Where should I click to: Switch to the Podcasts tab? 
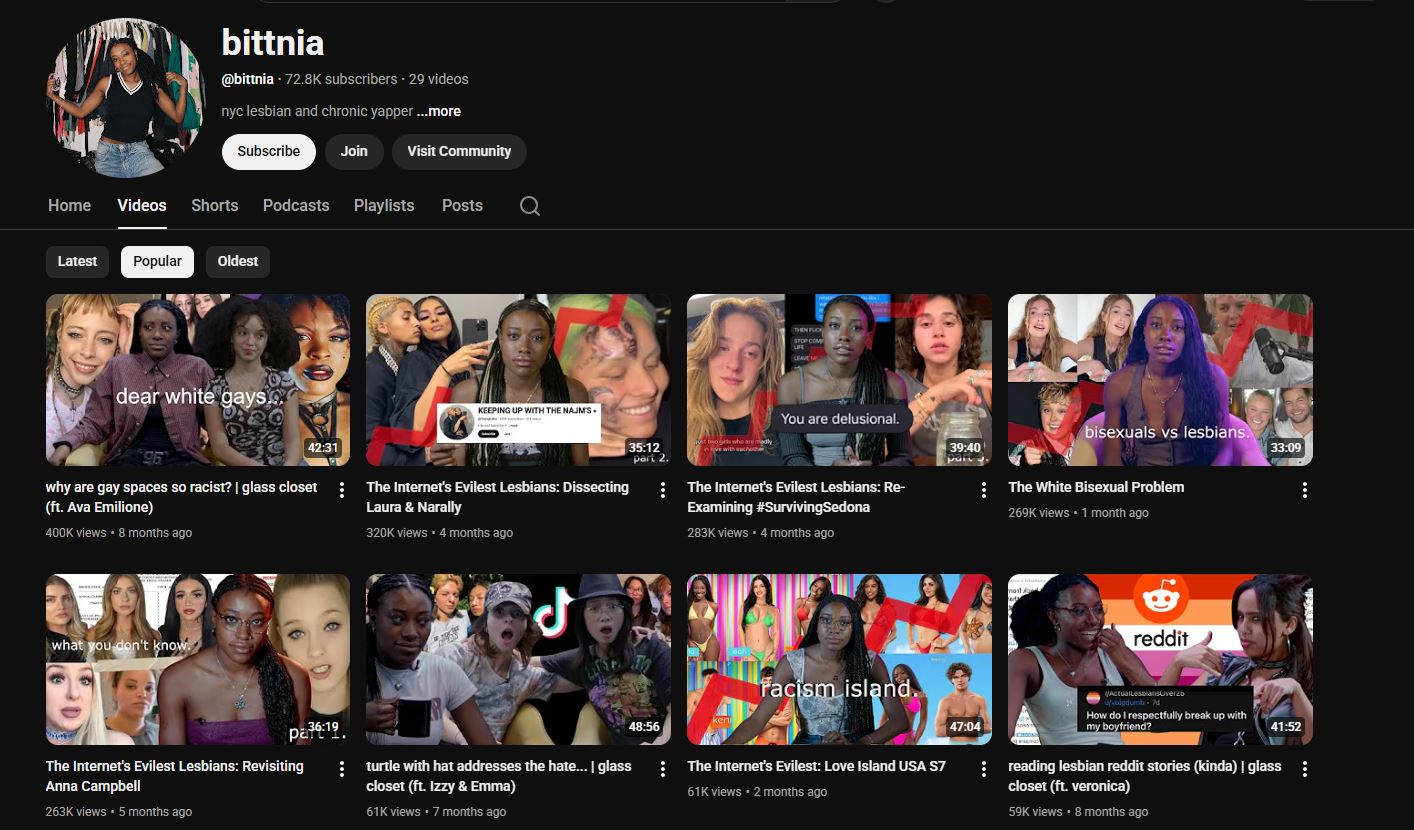[296, 205]
